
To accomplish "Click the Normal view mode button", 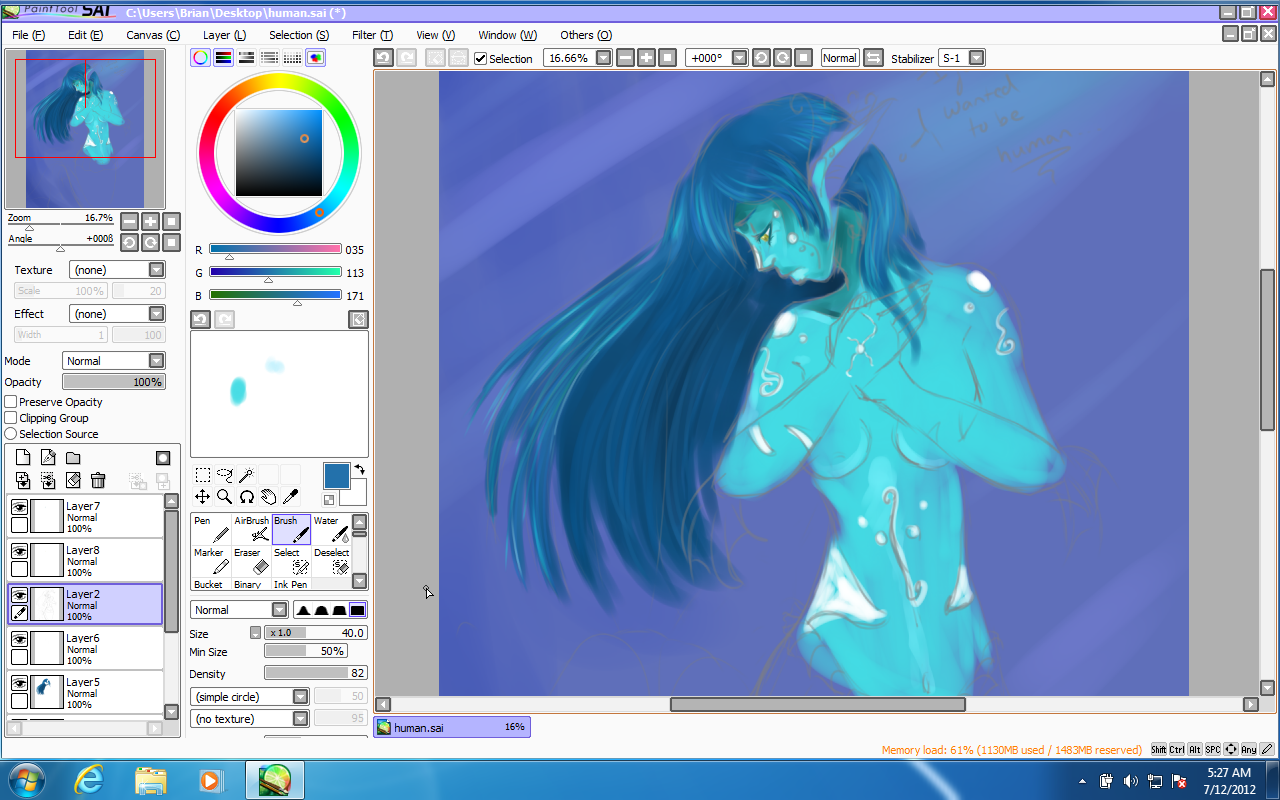I will click(839, 58).
